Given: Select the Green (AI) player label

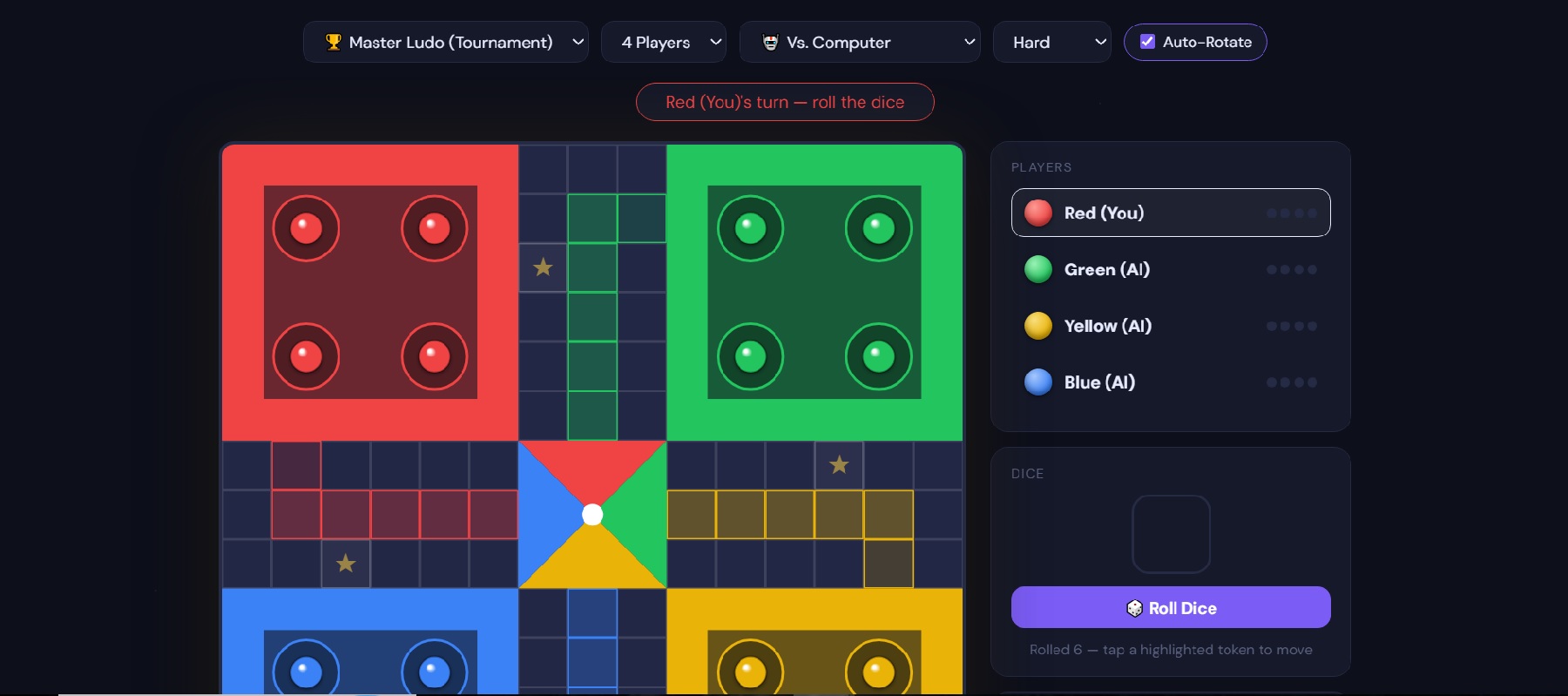Looking at the screenshot, I should [x=1107, y=269].
